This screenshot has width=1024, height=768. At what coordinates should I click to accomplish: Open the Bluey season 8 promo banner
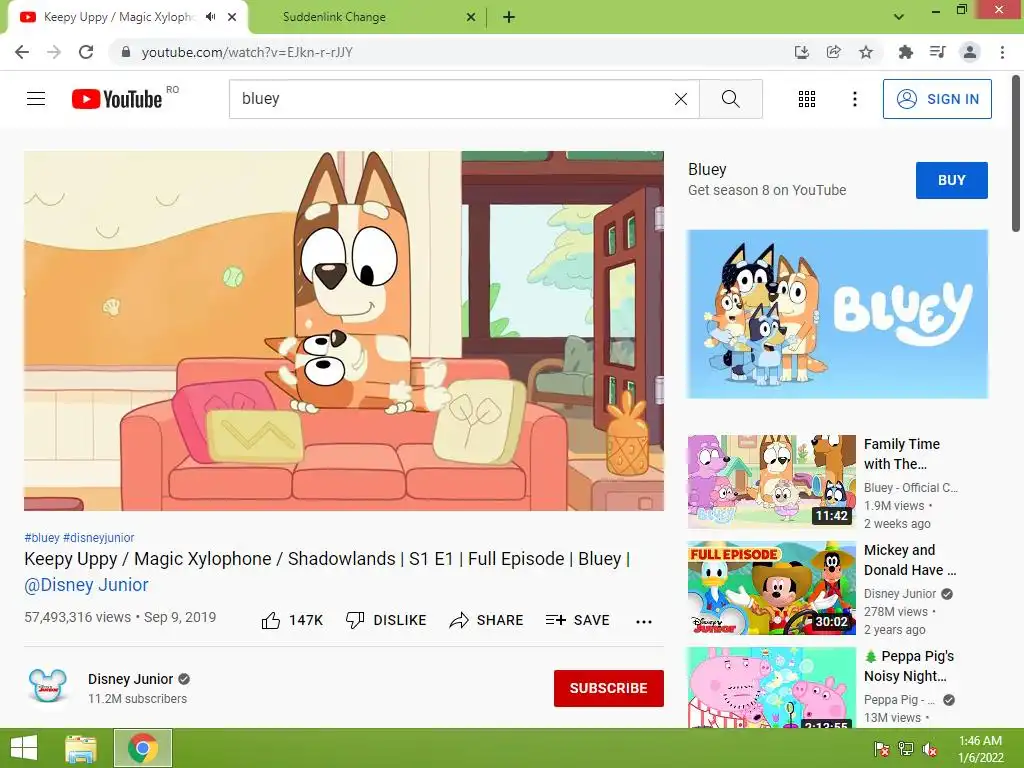(x=837, y=313)
